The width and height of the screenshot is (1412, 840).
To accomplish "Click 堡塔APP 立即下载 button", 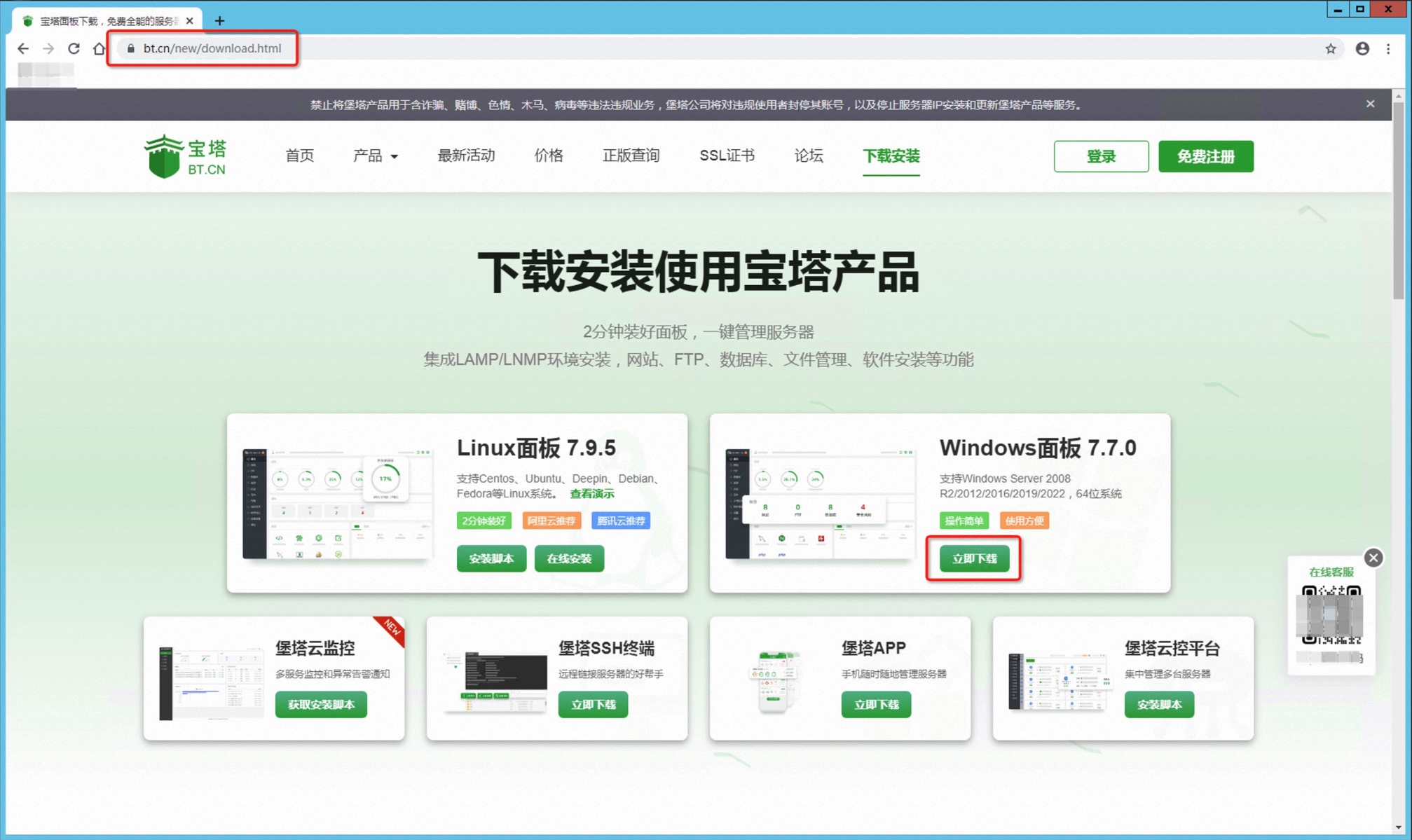I will coord(876,704).
